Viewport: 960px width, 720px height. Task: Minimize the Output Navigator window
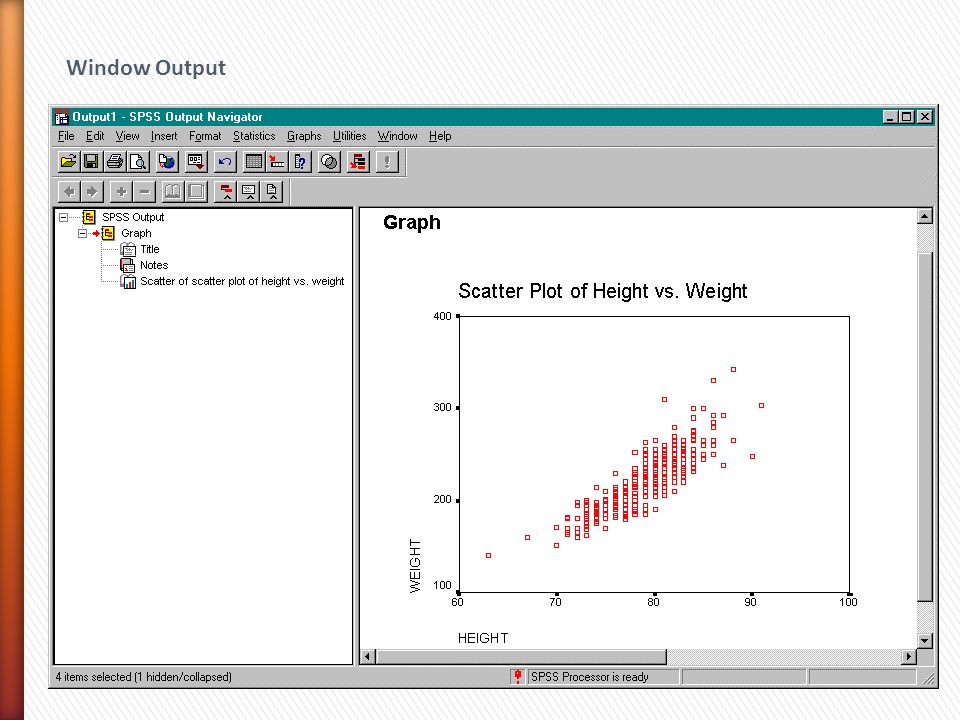890,116
